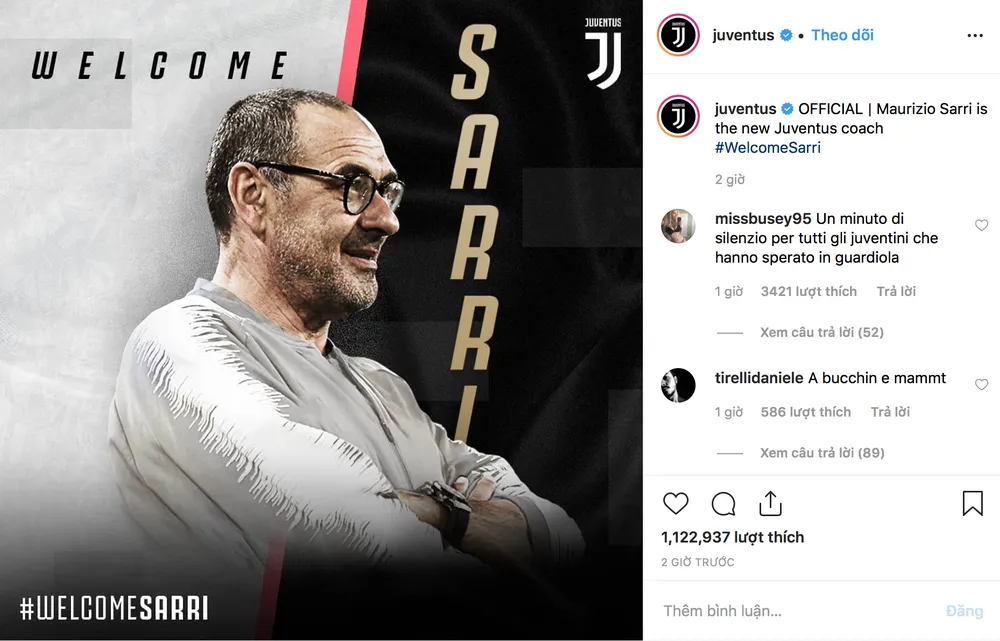The image size is (1000, 641).
Task: Share the post using the share icon
Action: click(x=770, y=503)
